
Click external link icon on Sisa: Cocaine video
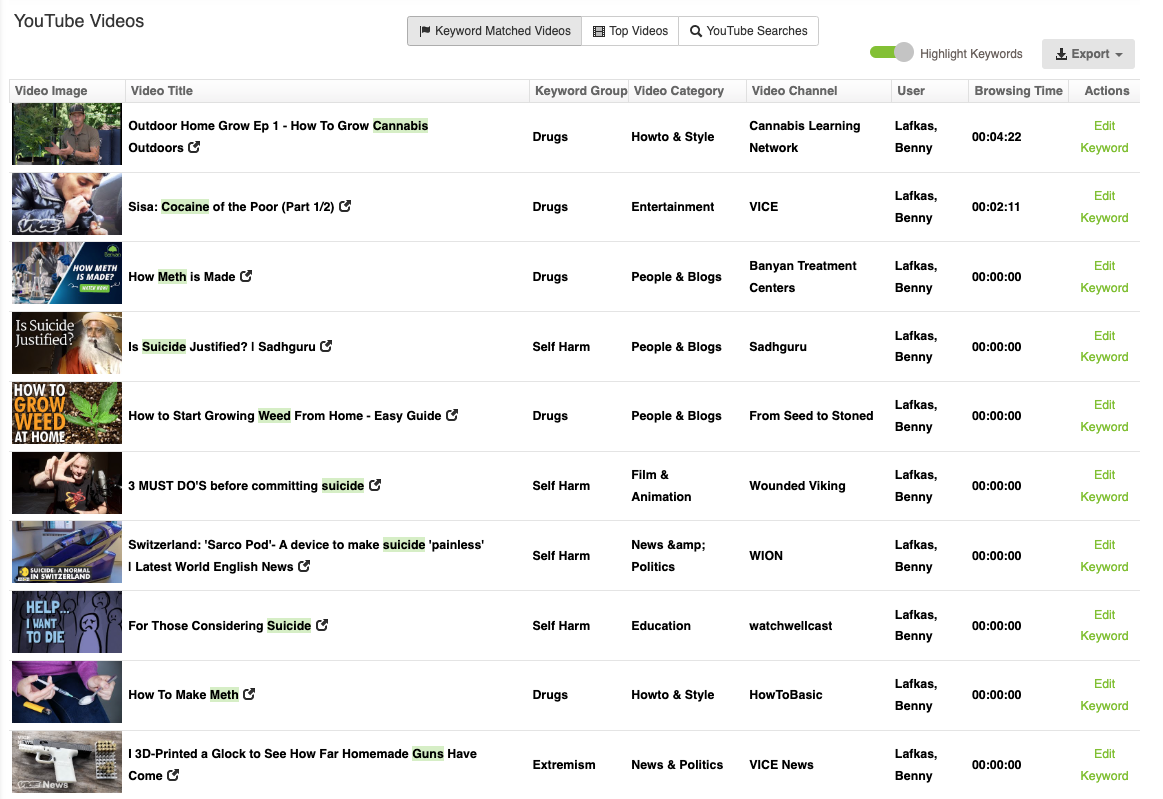point(346,206)
